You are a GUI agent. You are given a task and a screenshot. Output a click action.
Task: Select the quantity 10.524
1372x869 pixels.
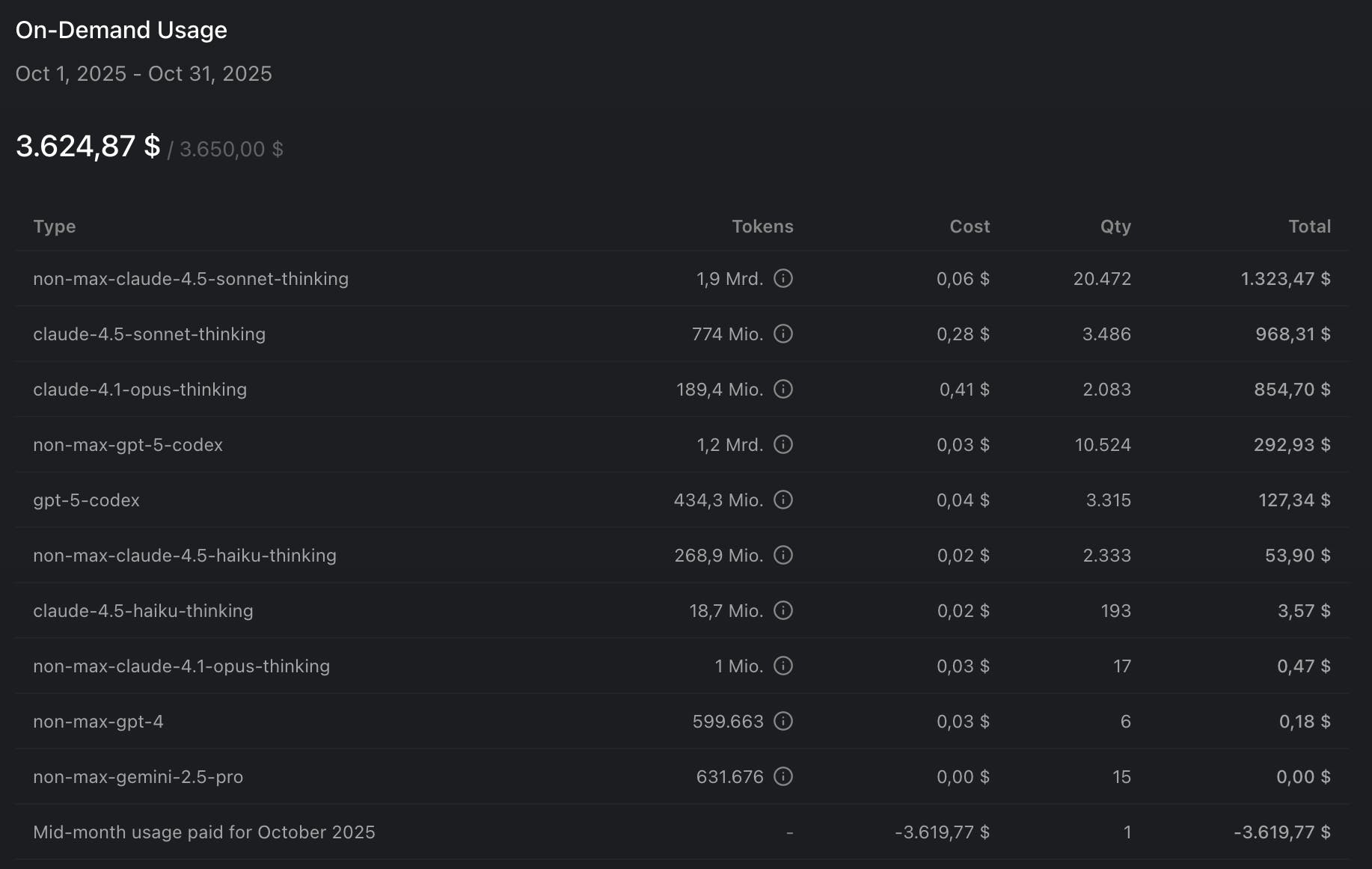(1103, 444)
